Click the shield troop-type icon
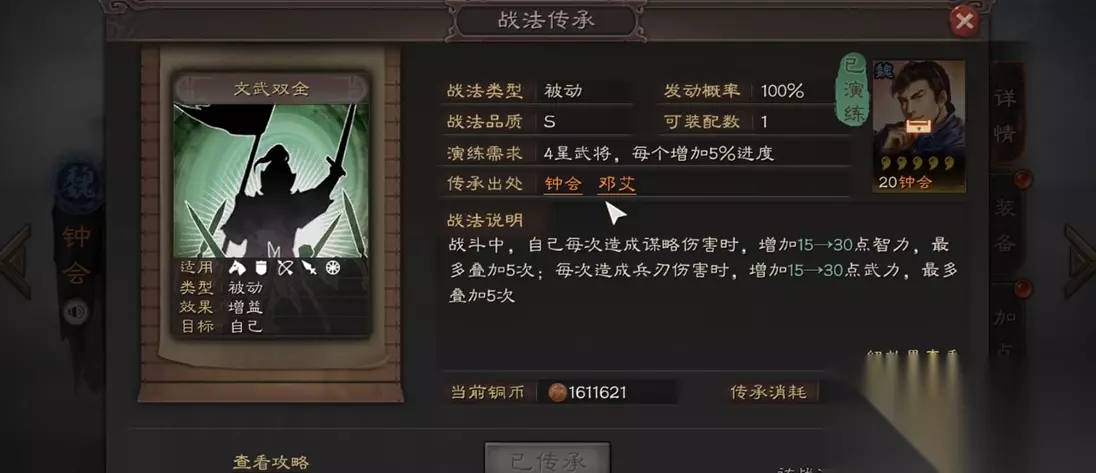This screenshot has height=473, width=1096. tap(261, 268)
